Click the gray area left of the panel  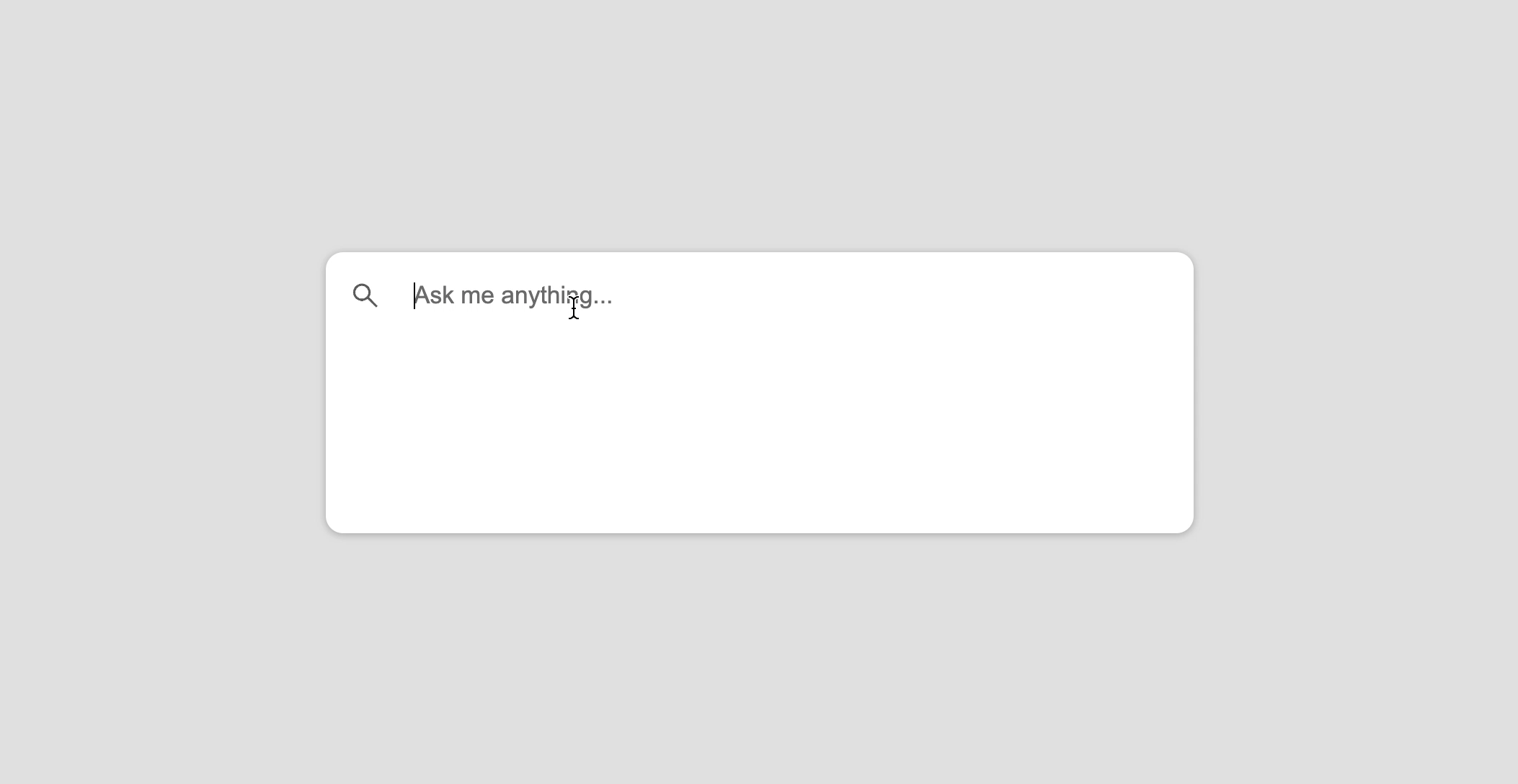point(162,393)
